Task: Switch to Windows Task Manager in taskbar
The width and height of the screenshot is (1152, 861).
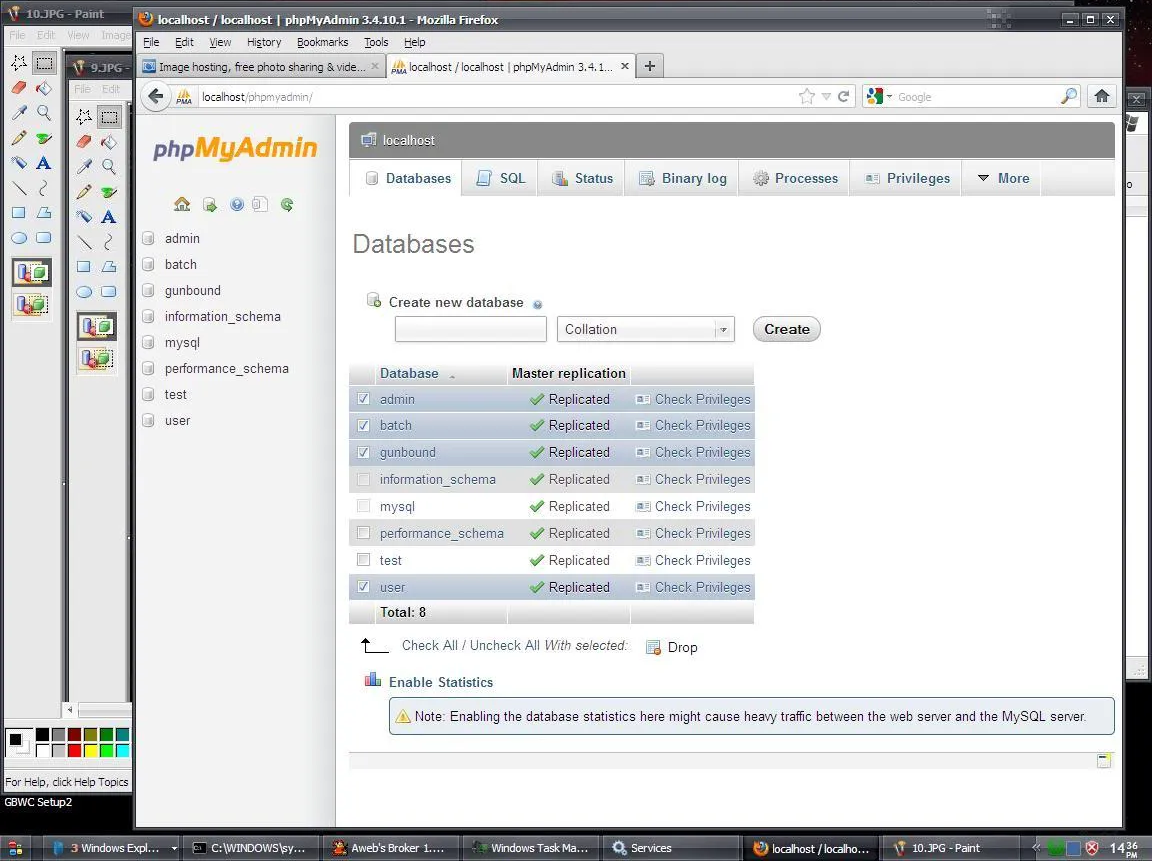Action: click(x=530, y=848)
